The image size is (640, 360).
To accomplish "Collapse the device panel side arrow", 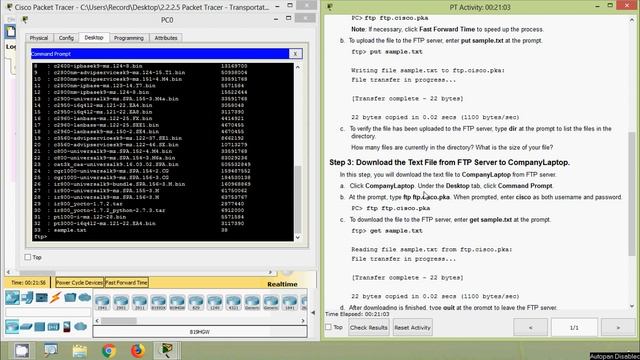I will pyautogui.click(x=313, y=313).
